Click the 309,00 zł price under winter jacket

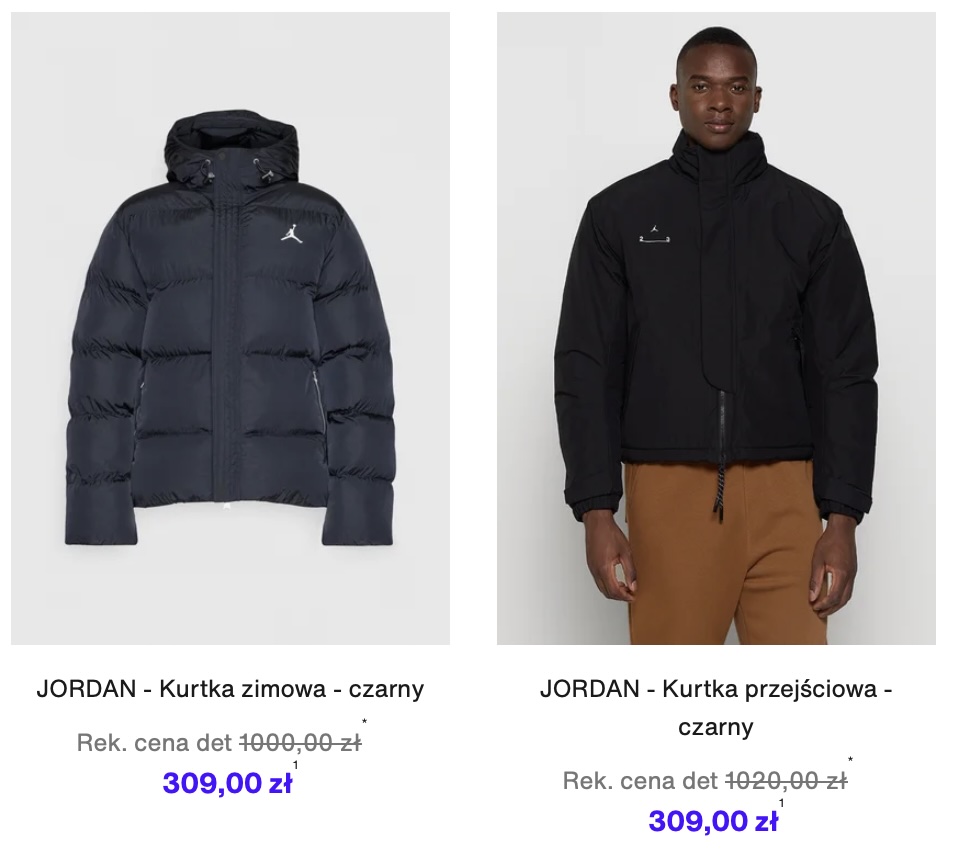tap(227, 783)
